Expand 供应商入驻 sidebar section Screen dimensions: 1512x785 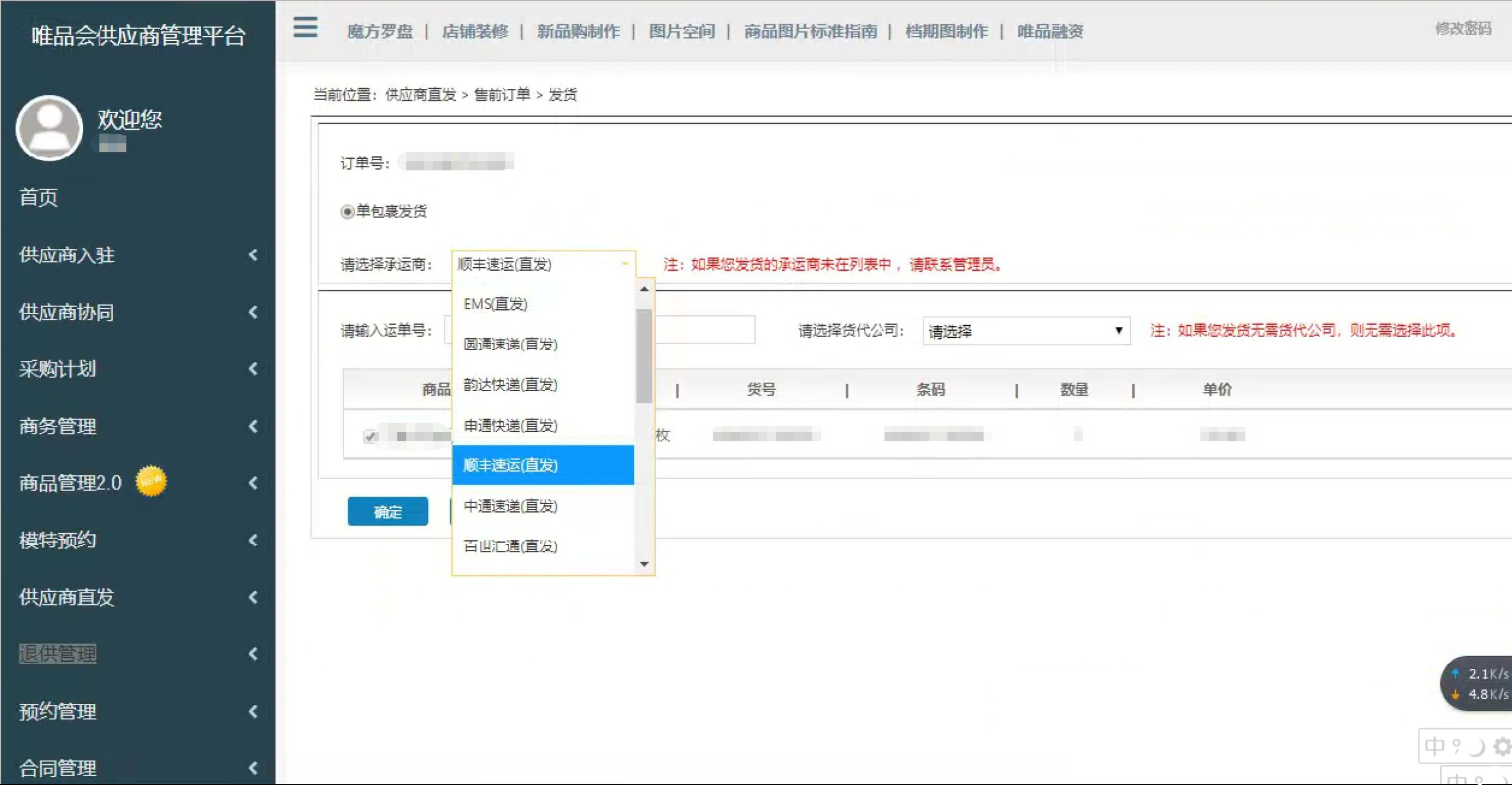pos(137,255)
